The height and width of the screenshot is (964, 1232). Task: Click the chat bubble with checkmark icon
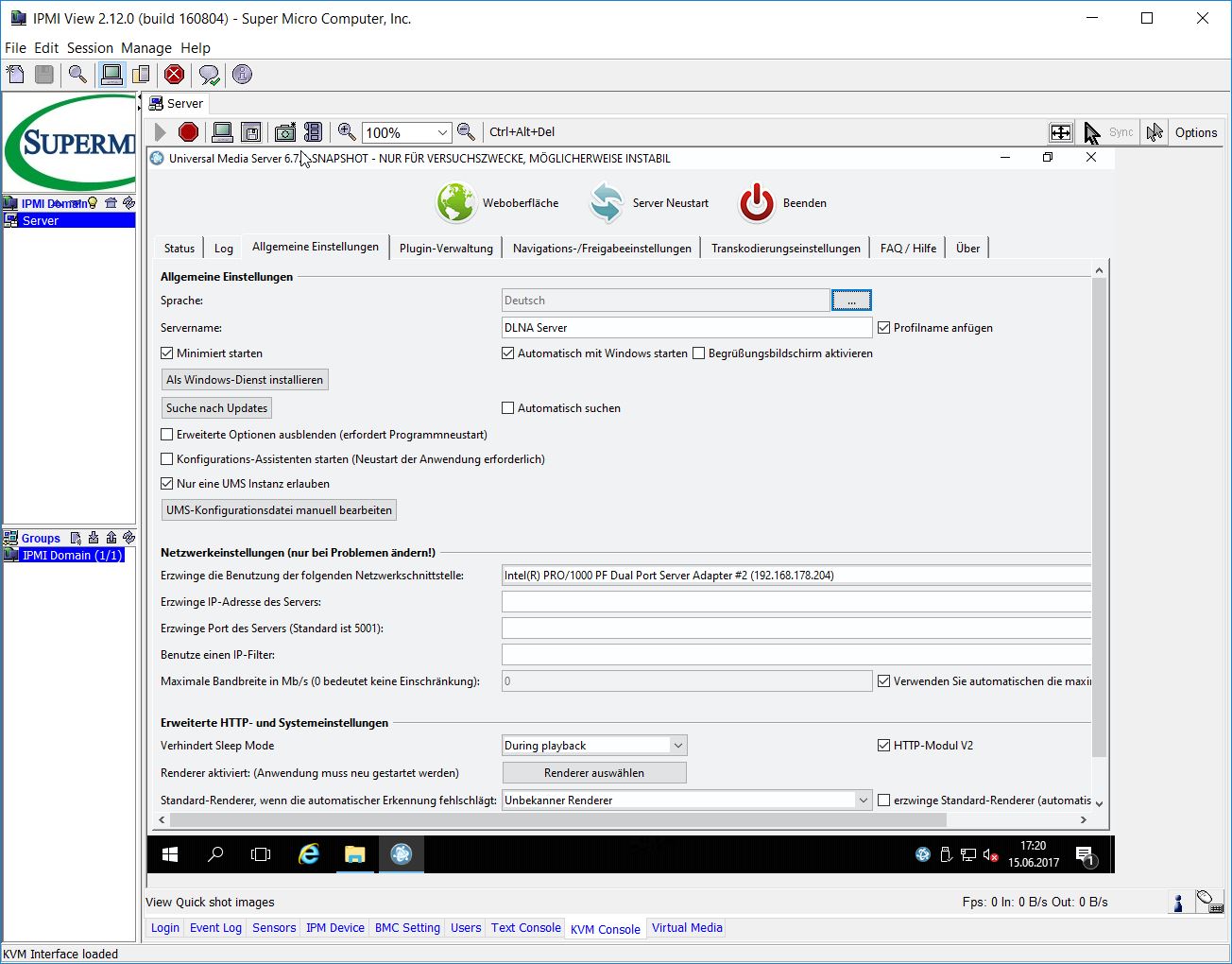[x=209, y=75]
